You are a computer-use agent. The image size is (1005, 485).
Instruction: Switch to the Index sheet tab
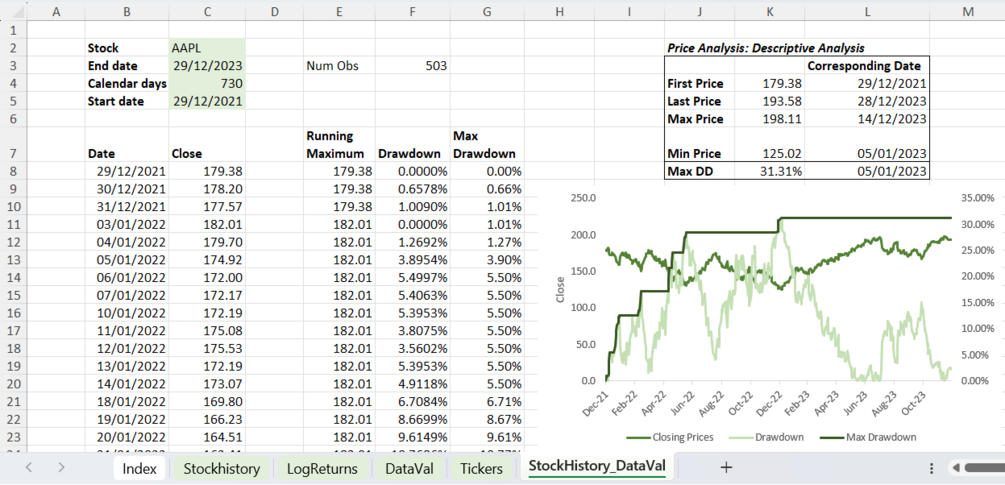(x=139, y=468)
